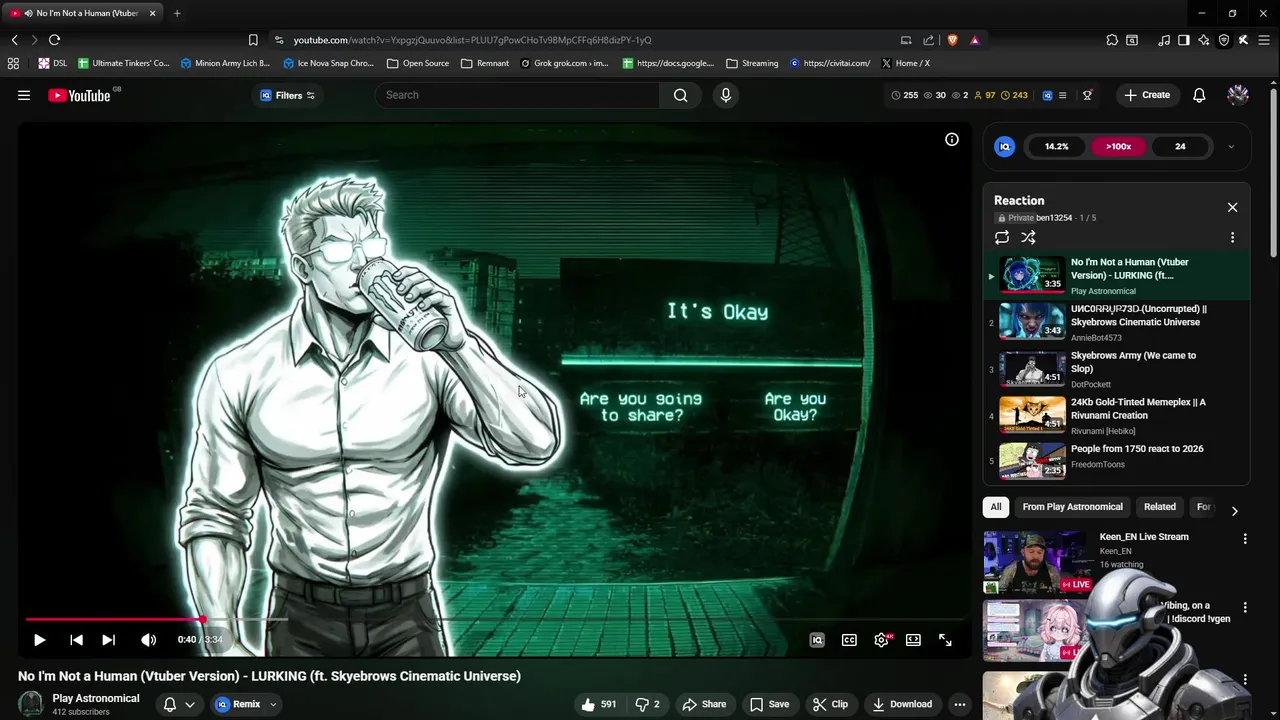Close the Reaction playlist panel
The width and height of the screenshot is (1280, 720).
(1232, 207)
